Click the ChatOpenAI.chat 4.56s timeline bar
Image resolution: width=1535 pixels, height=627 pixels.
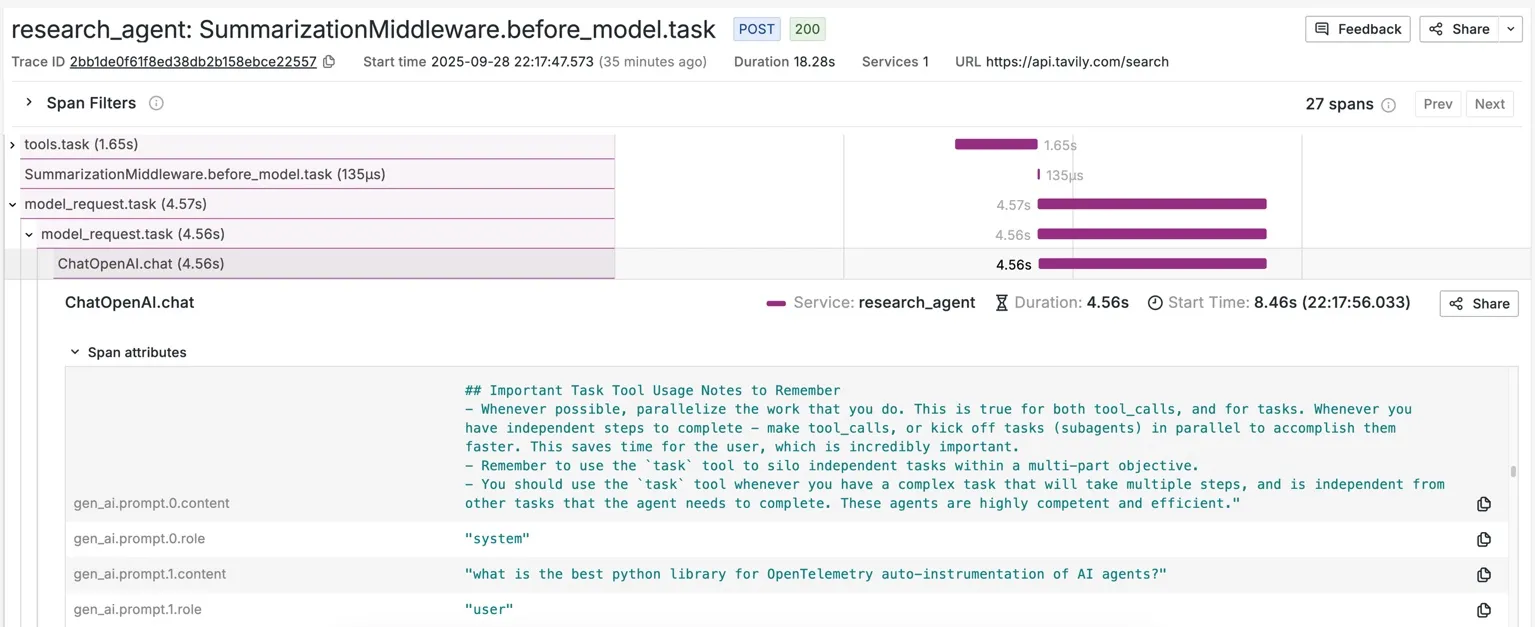pyautogui.click(x=1152, y=264)
